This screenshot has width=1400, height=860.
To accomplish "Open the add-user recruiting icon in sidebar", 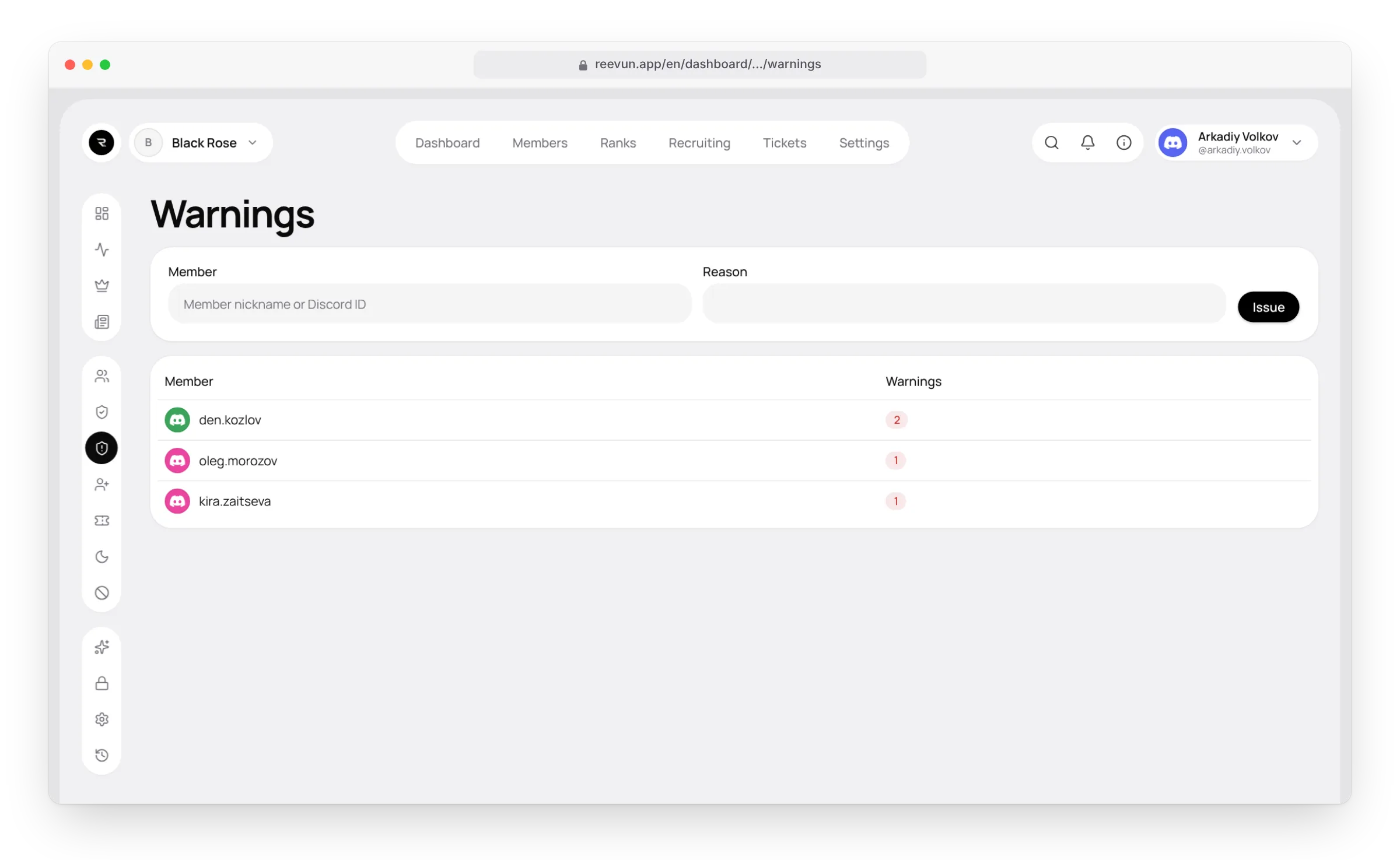I will pyautogui.click(x=101, y=485).
